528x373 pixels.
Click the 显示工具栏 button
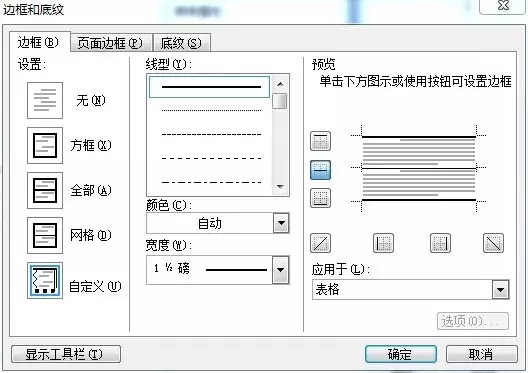click(66, 354)
